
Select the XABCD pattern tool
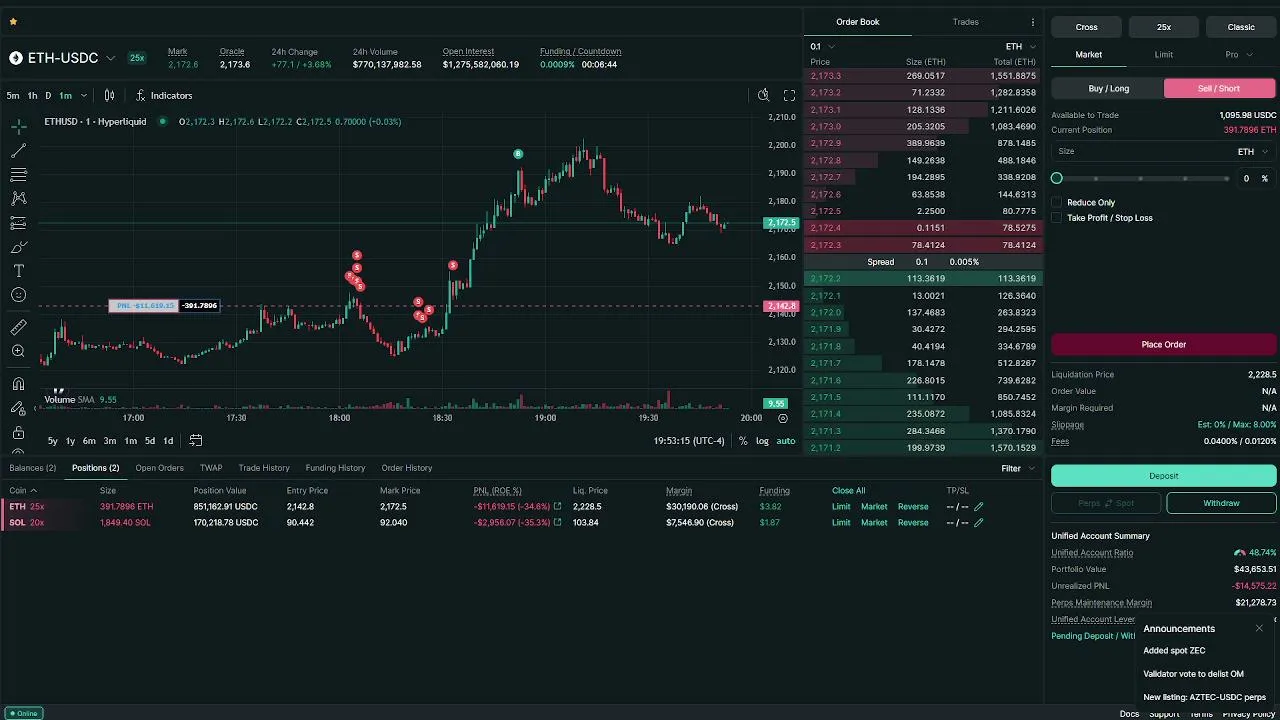coord(18,199)
